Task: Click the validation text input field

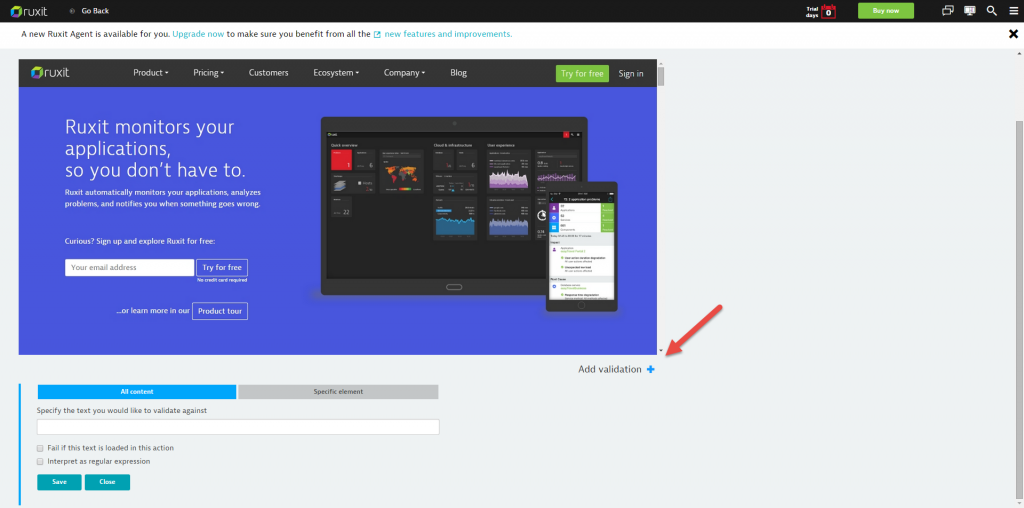Action: click(x=238, y=427)
